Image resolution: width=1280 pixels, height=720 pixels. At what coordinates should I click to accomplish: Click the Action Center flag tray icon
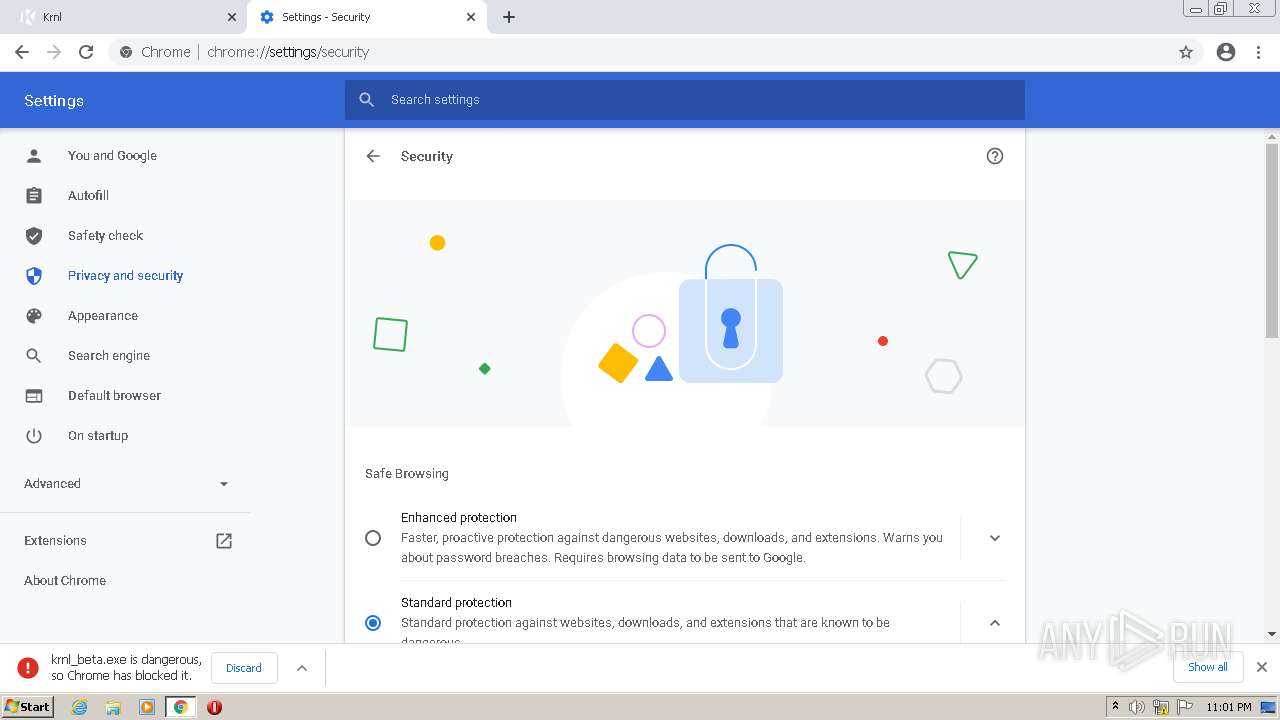[1186, 707]
